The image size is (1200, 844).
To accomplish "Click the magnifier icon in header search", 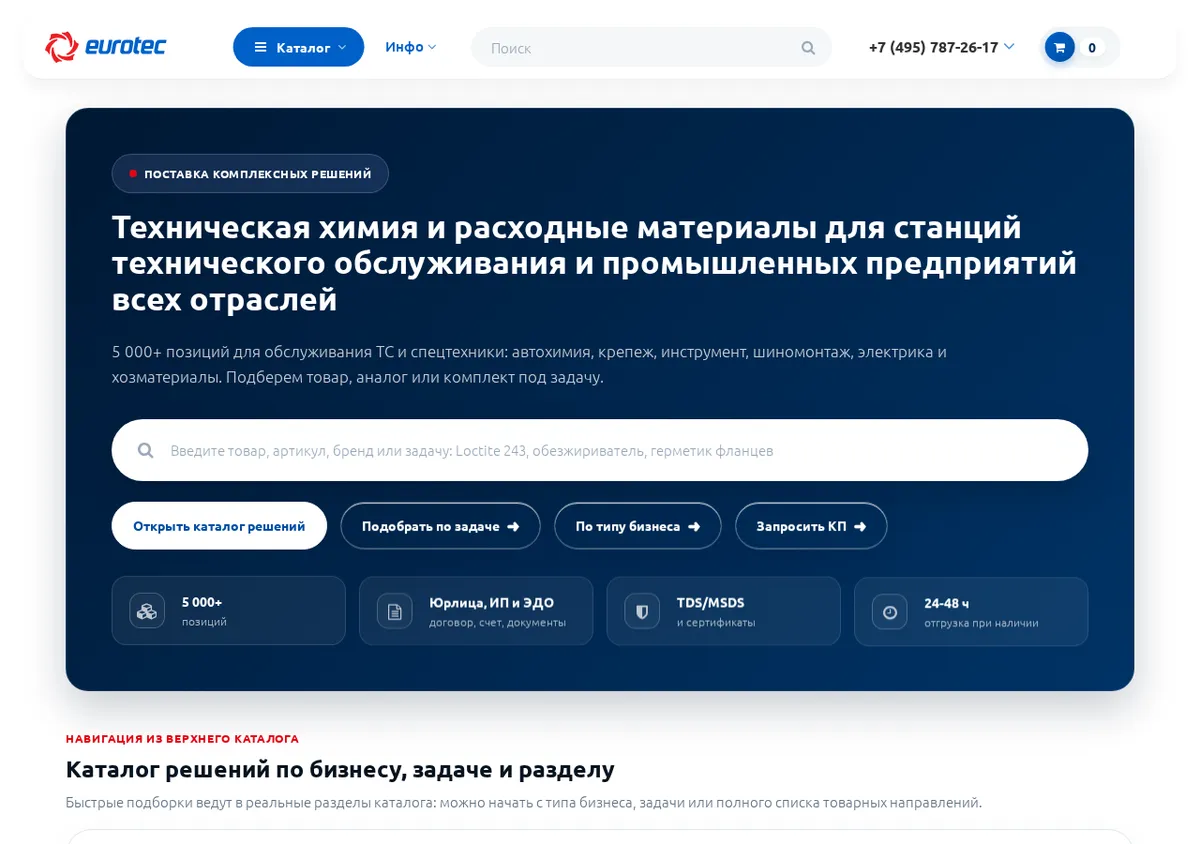I will click(x=808, y=48).
